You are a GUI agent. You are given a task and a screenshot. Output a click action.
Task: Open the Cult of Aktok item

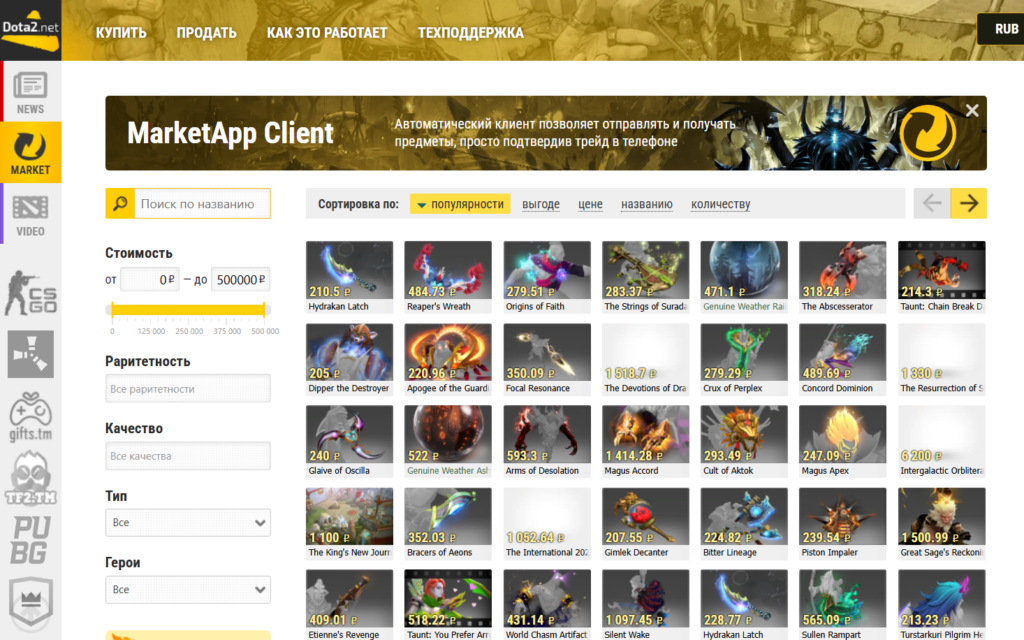(744, 441)
